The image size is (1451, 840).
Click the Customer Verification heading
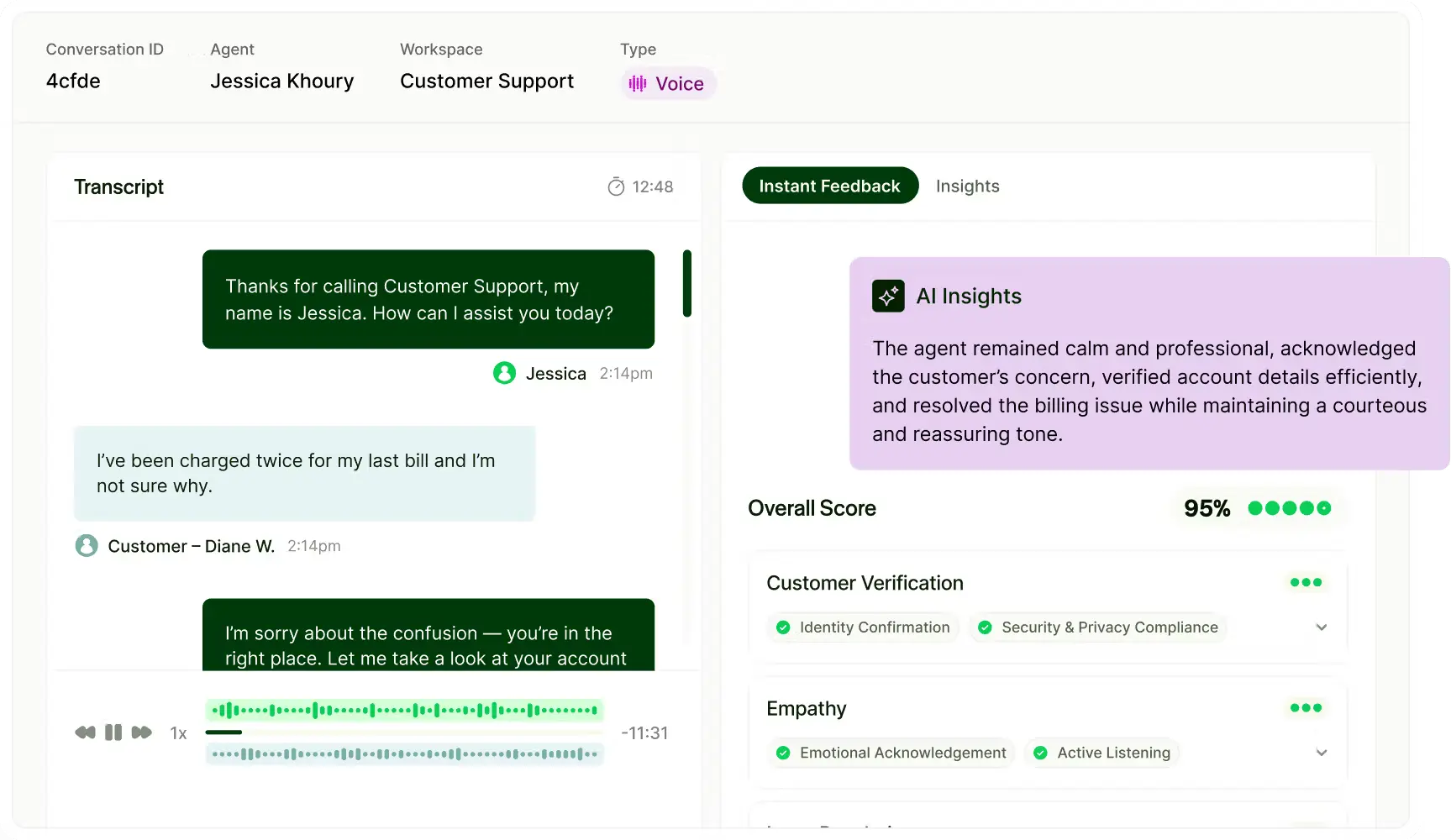click(x=865, y=583)
